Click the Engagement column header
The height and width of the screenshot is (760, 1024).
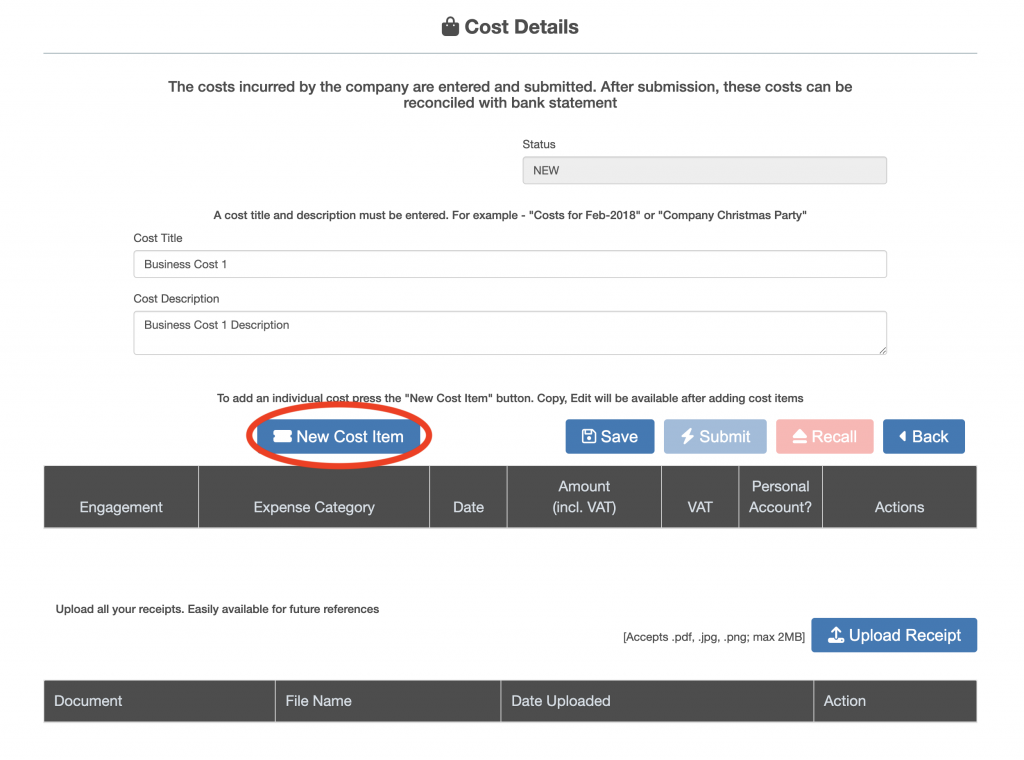121,507
